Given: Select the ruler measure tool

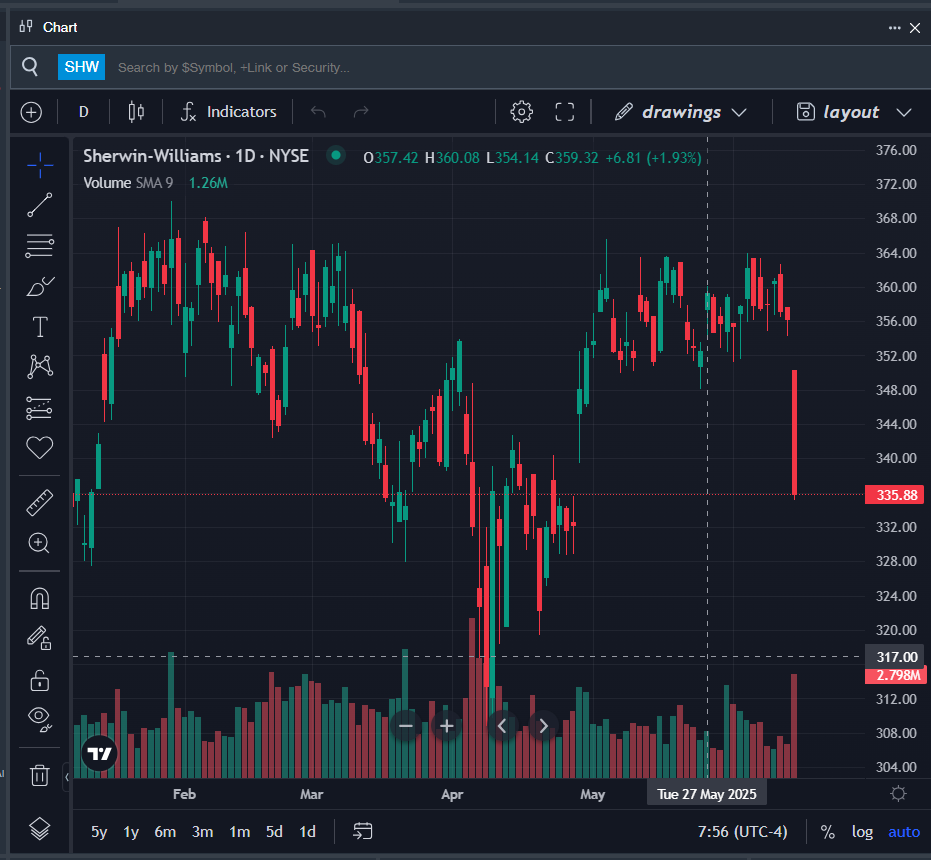Looking at the screenshot, I should pyautogui.click(x=40, y=502).
